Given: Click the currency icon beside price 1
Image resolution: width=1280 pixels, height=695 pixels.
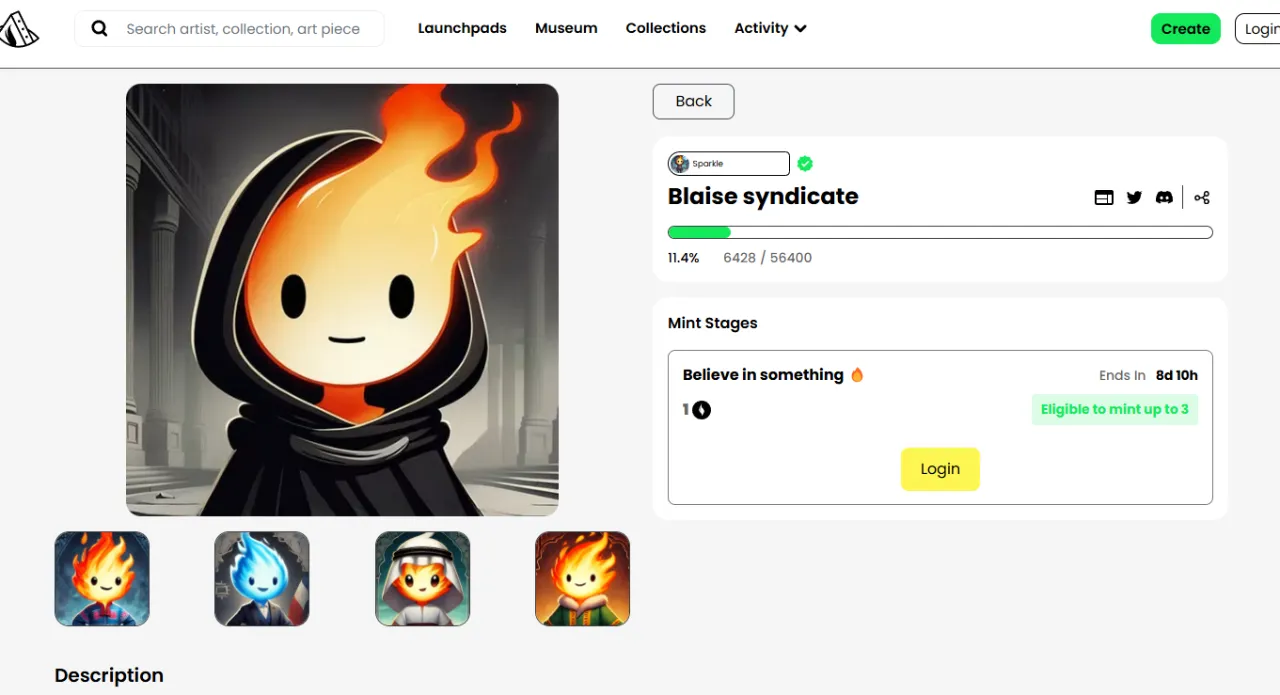Looking at the screenshot, I should pos(702,409).
